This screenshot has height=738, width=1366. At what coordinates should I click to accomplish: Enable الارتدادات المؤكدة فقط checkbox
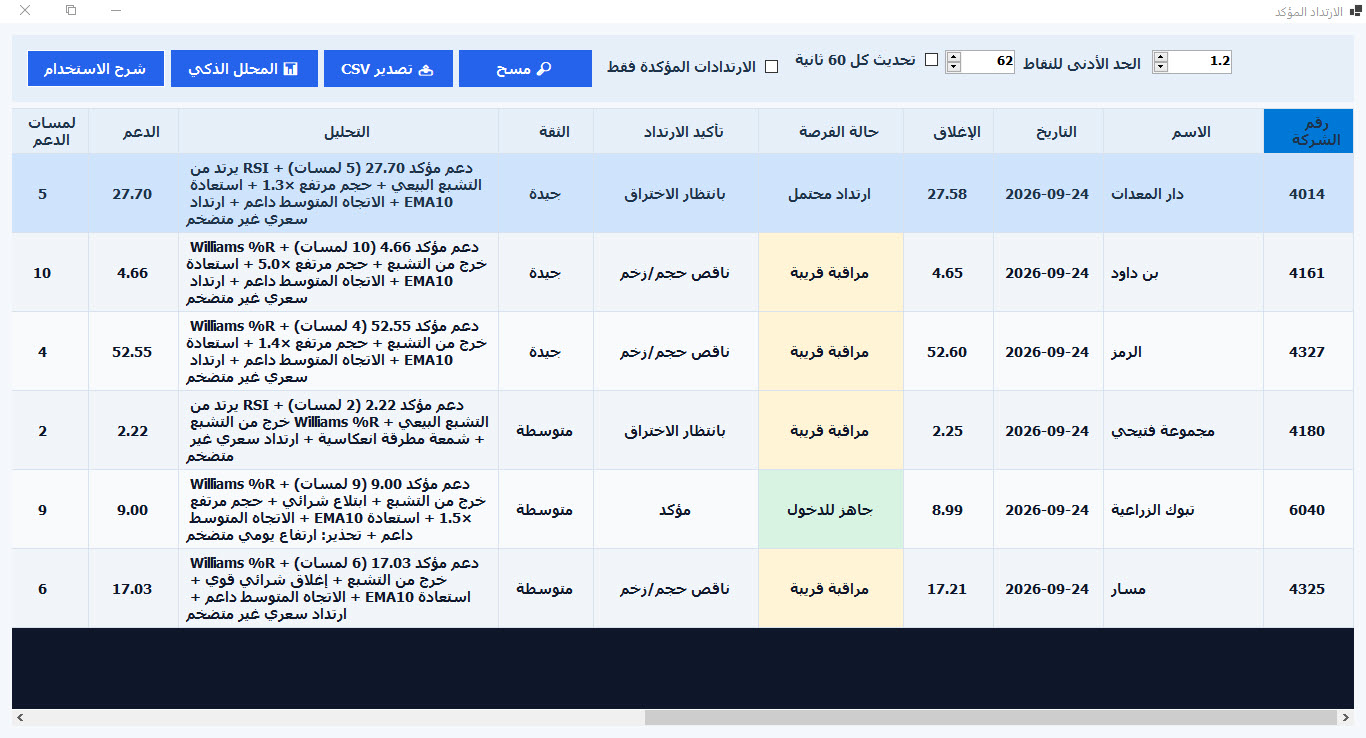(x=771, y=67)
